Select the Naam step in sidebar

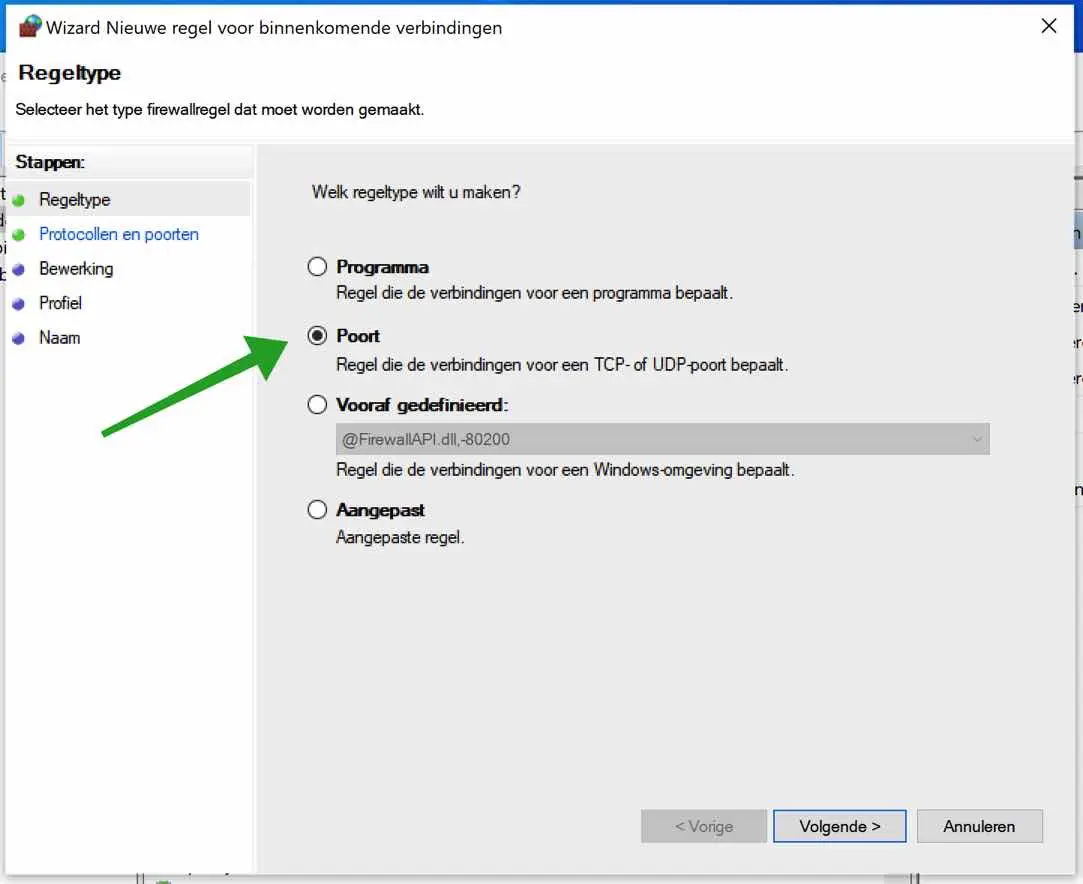coord(59,338)
